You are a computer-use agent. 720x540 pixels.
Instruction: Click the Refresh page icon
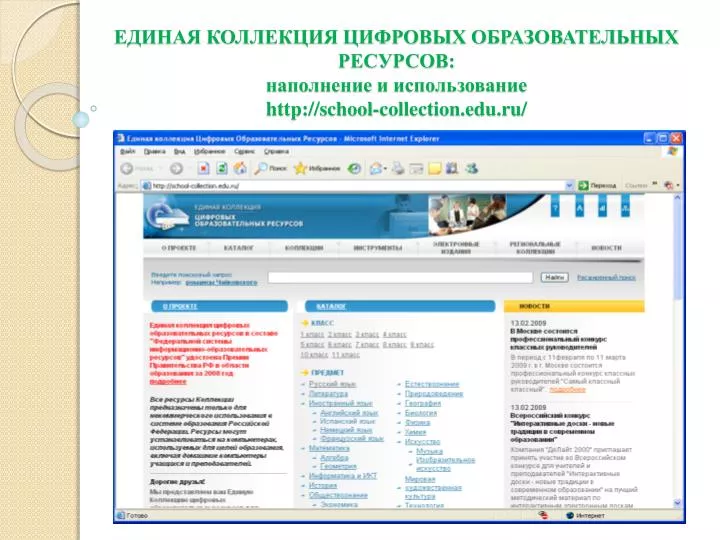222,169
